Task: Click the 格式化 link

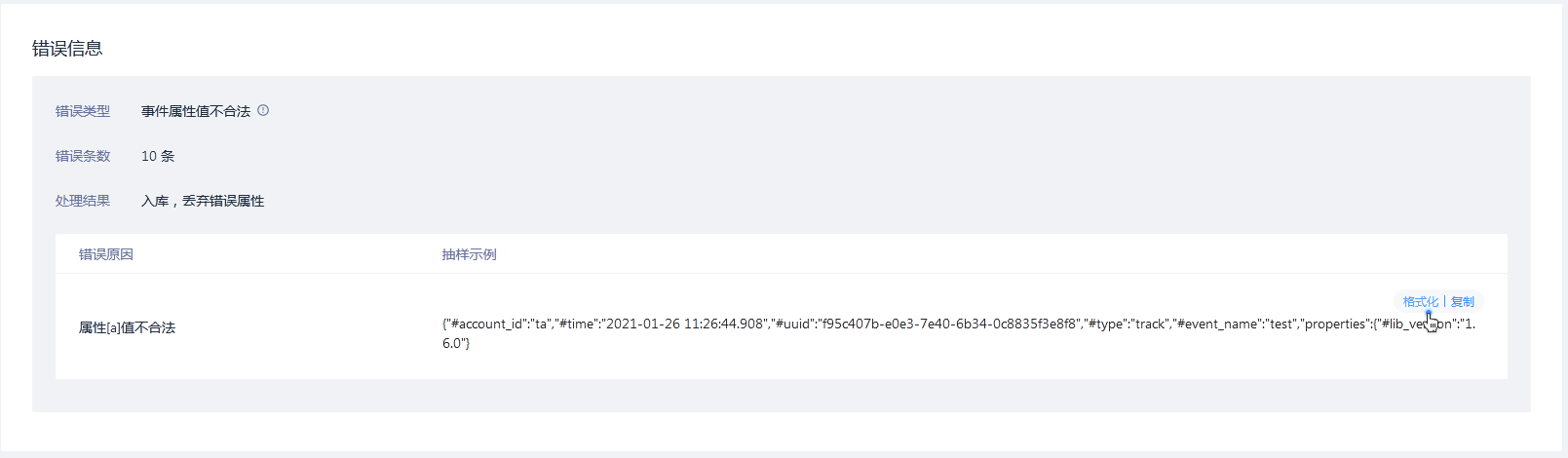Action: (x=1420, y=302)
